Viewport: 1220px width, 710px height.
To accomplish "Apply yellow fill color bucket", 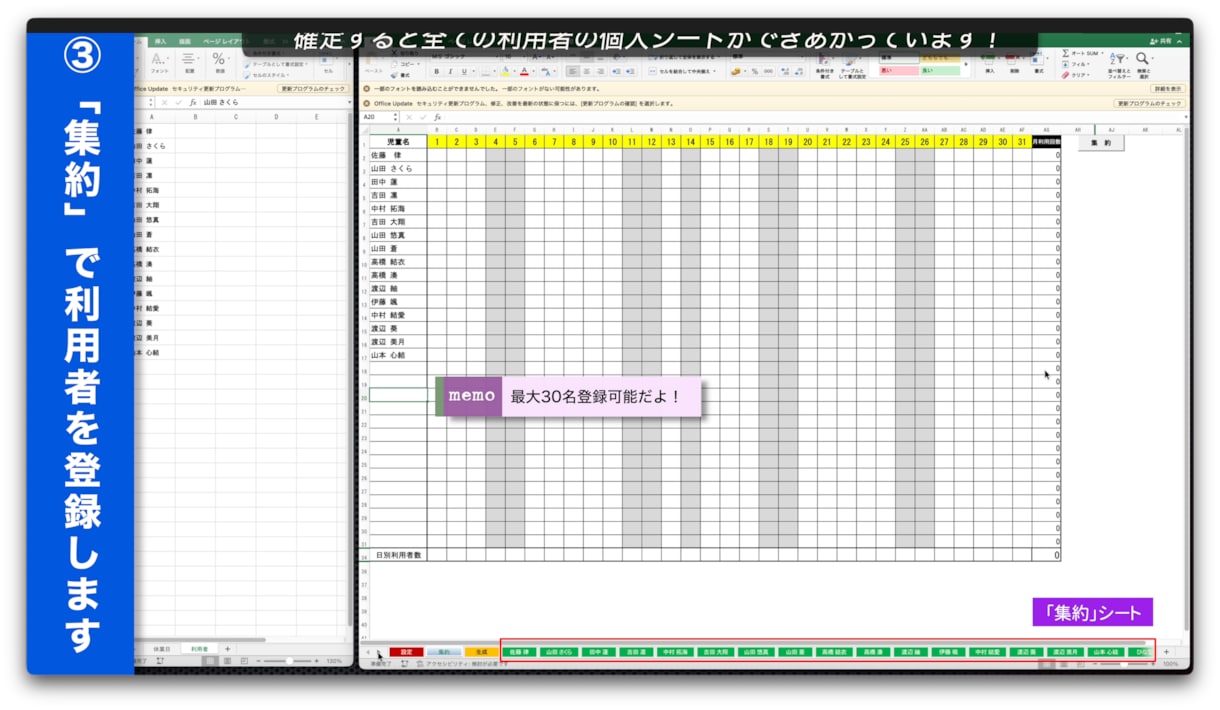I will tap(505, 72).
